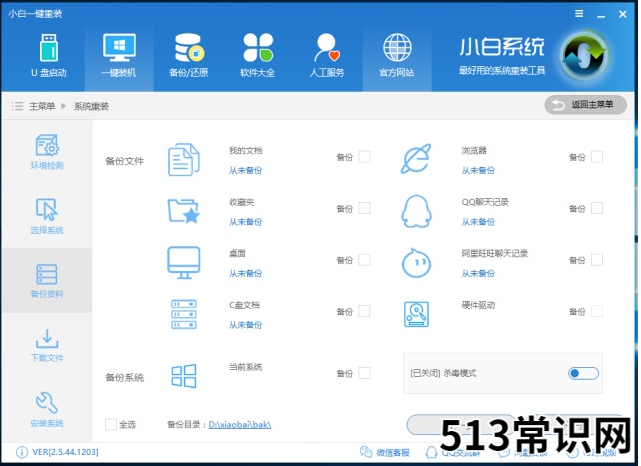The height and width of the screenshot is (466, 641).
Task: Click the QQ penguin icon
Action: [x=416, y=211]
